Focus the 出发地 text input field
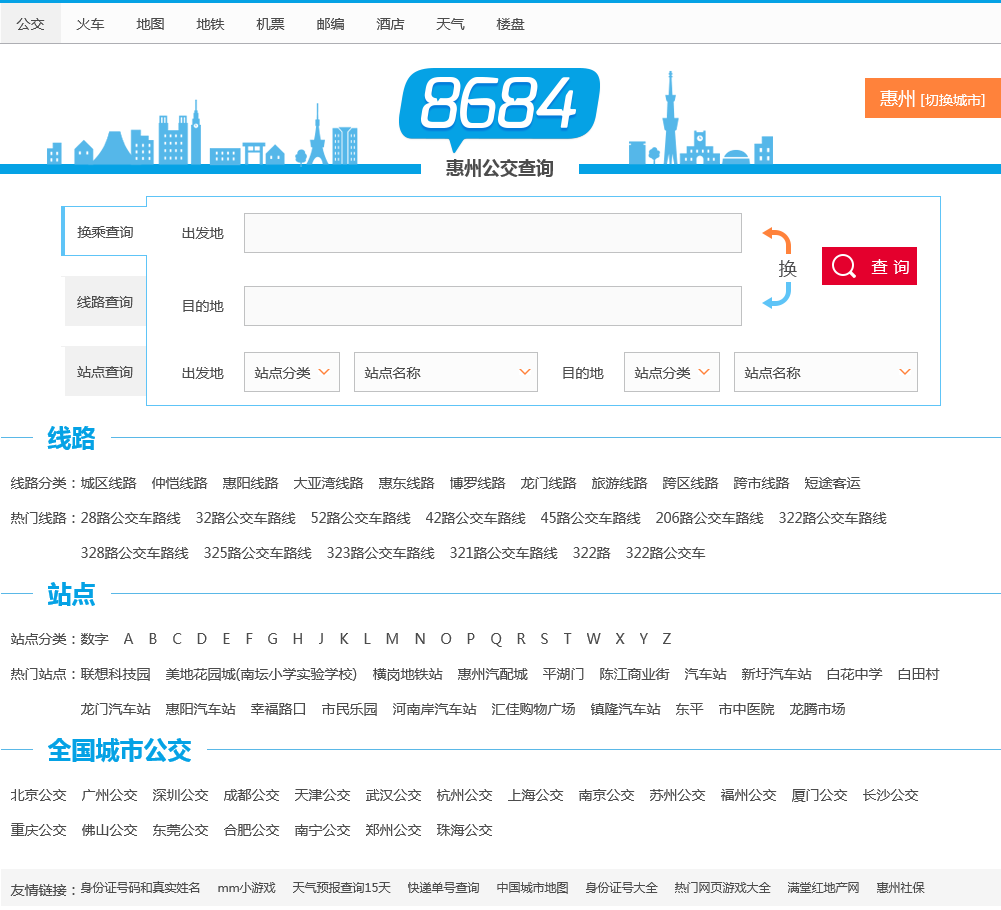The width and height of the screenshot is (1001, 910). pos(492,233)
